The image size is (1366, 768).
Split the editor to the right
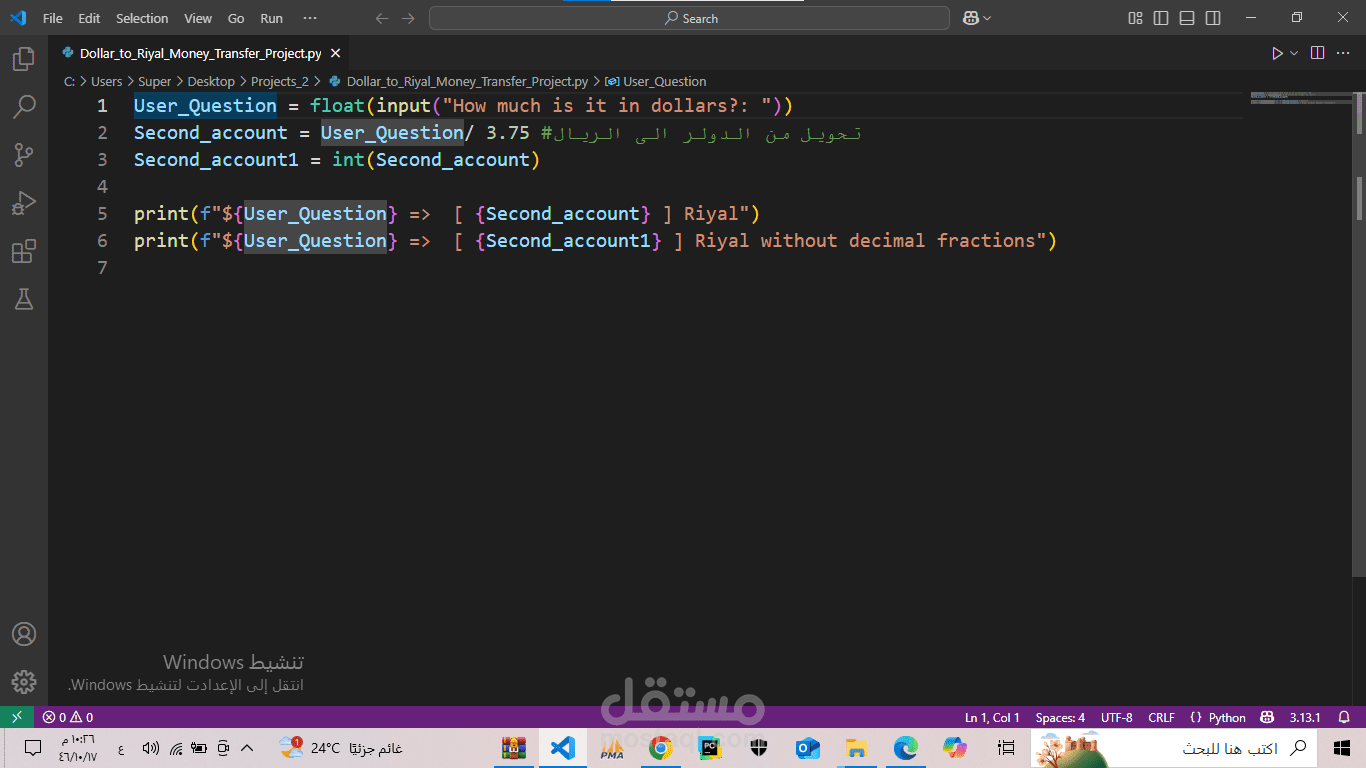point(1318,53)
